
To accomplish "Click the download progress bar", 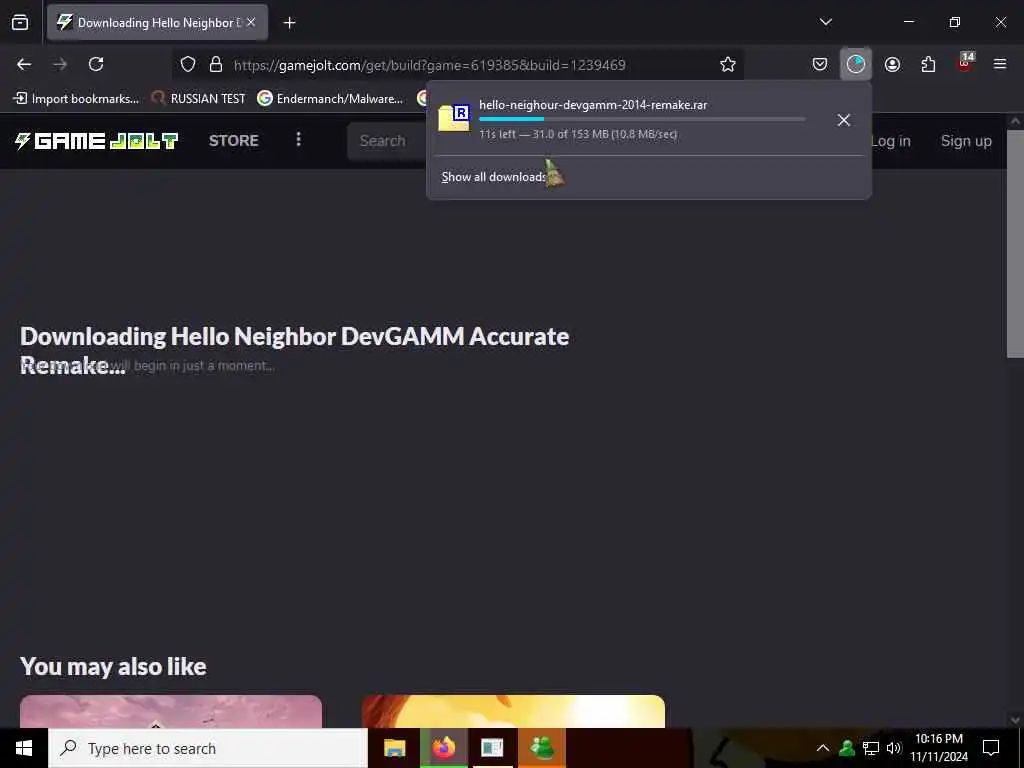I will click(642, 119).
